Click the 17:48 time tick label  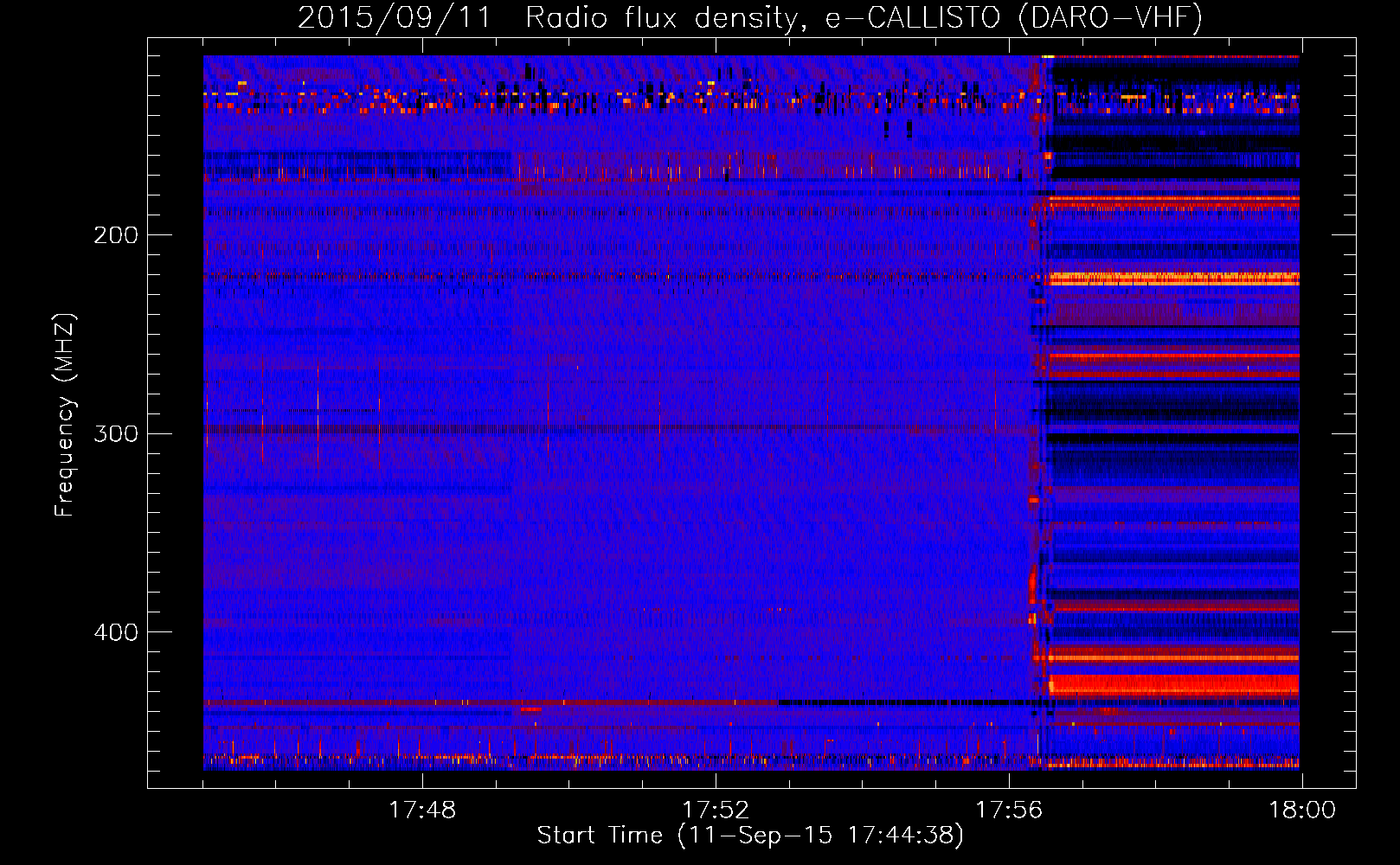click(422, 811)
